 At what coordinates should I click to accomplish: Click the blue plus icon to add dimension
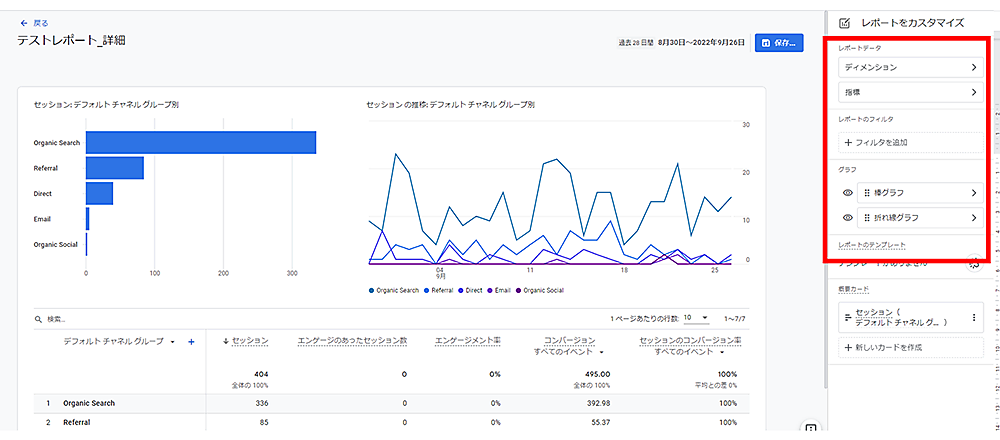coord(191,341)
